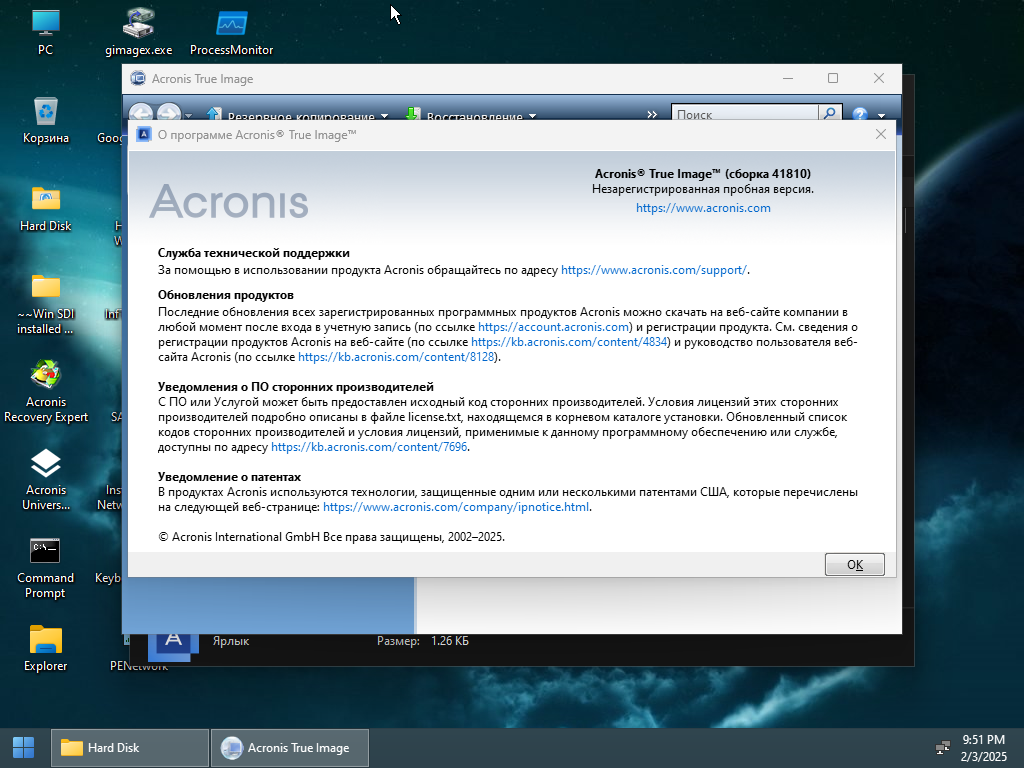Image resolution: width=1024 pixels, height=768 pixels.
Task: Open the ipnotice.html patents link
Action: [x=456, y=507]
